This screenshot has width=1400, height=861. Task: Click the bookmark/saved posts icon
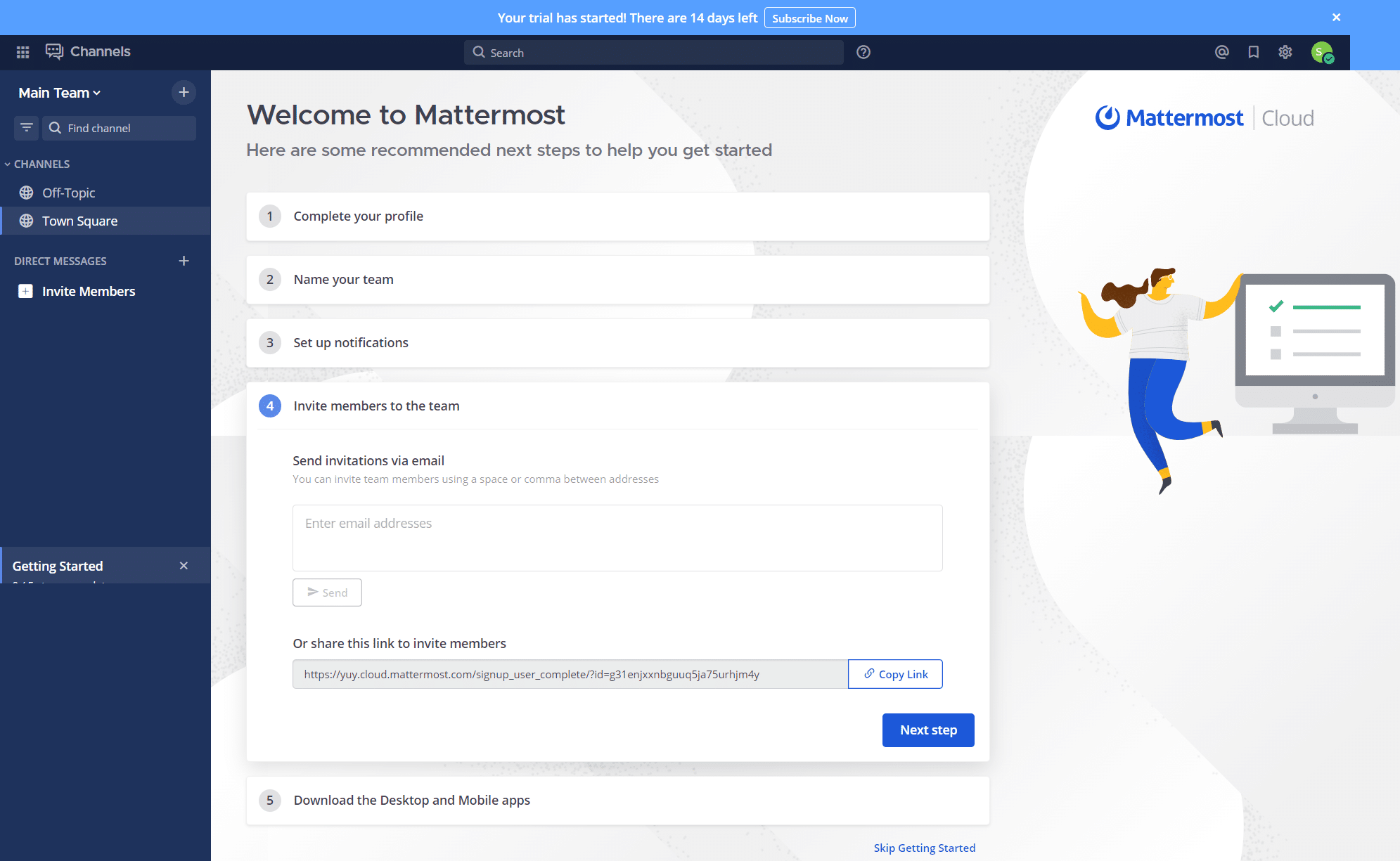1252,52
